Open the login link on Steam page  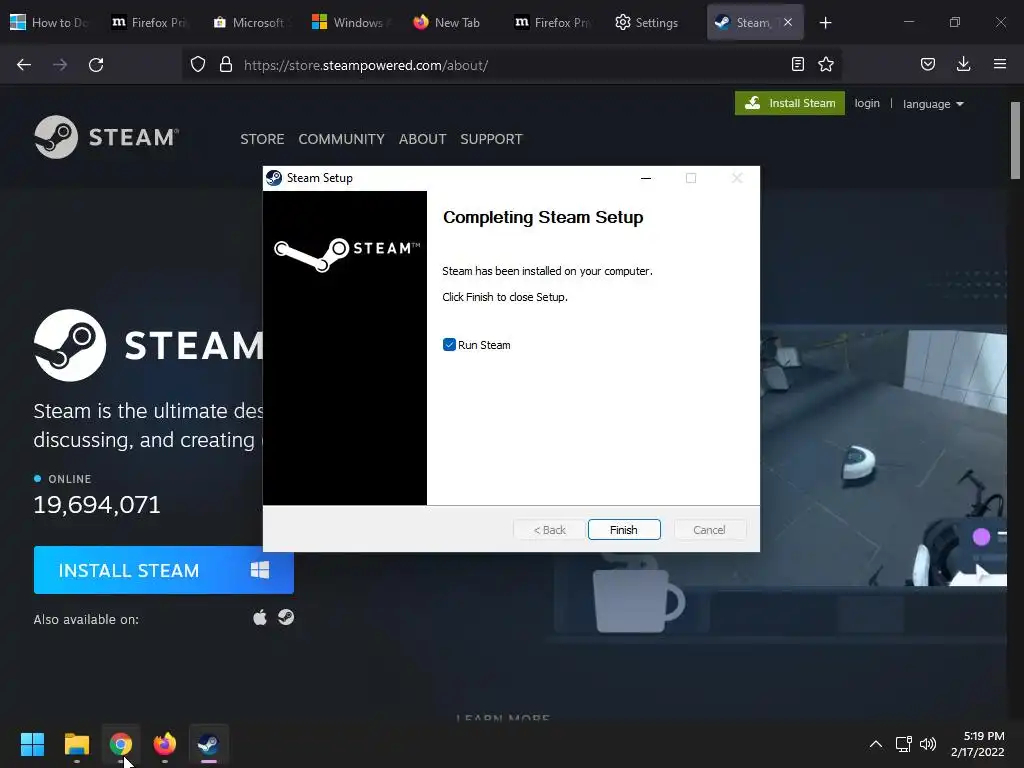pos(867,103)
